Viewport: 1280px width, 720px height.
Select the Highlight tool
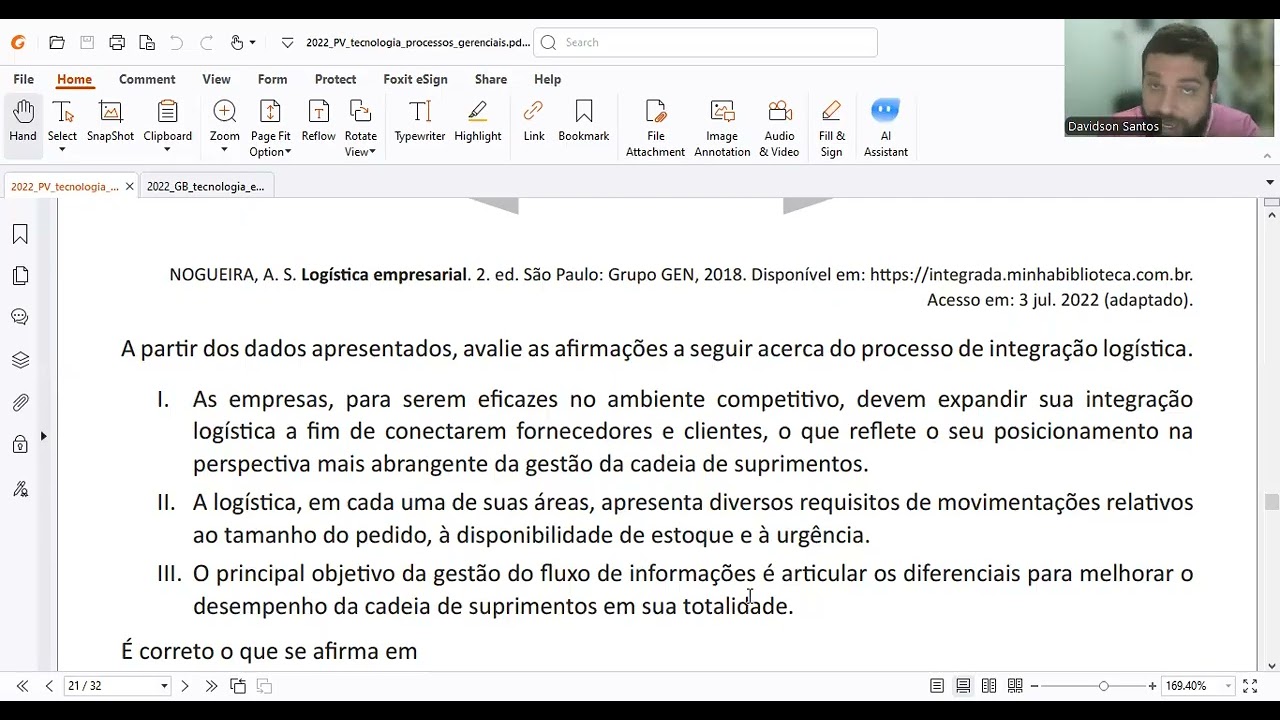pos(477,122)
